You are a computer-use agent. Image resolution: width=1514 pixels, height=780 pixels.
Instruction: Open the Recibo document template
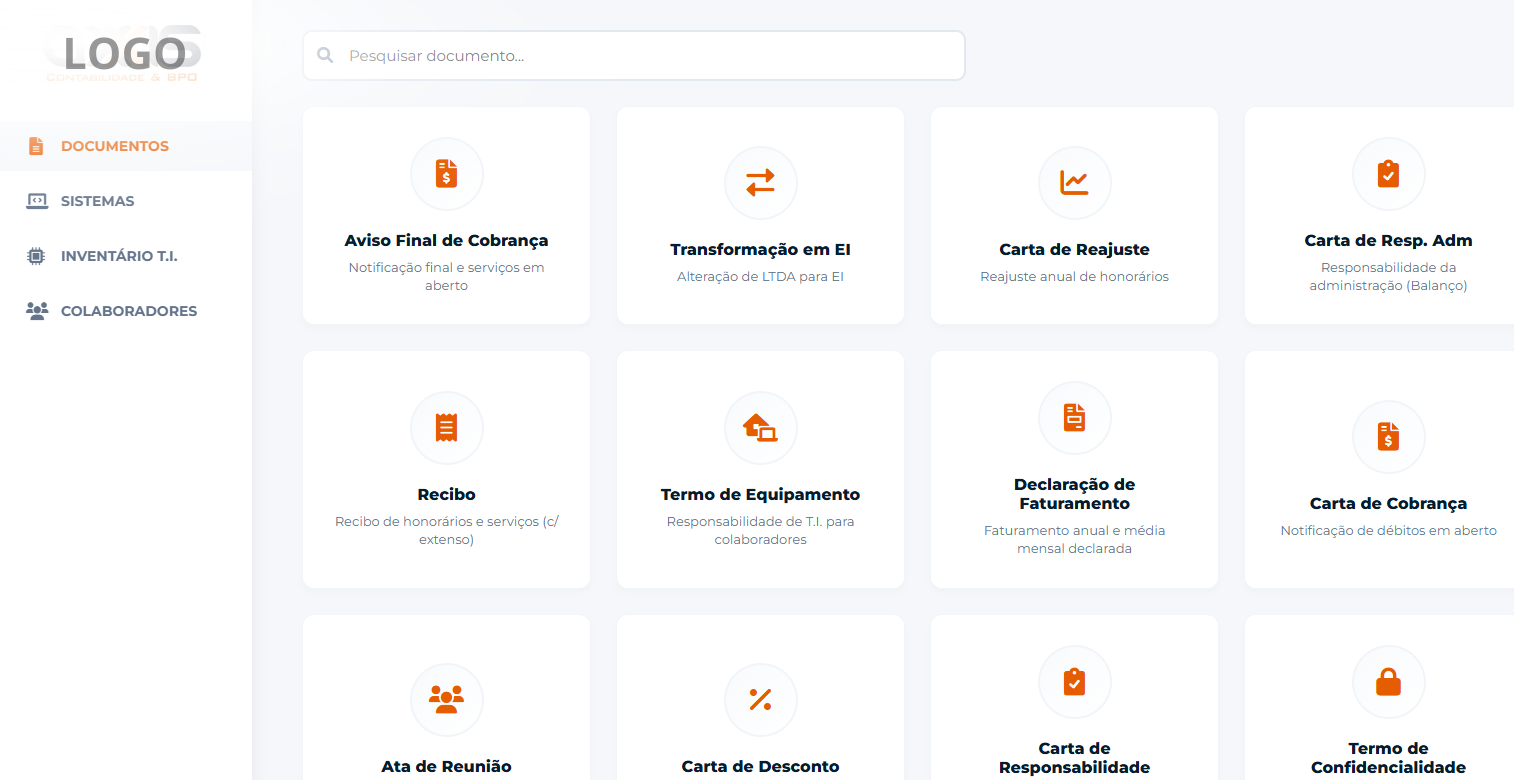(446, 470)
